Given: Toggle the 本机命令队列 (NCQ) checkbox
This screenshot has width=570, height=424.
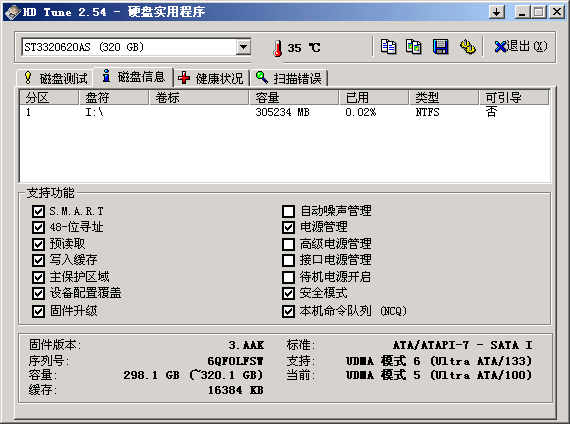Looking at the screenshot, I should [x=288, y=311].
